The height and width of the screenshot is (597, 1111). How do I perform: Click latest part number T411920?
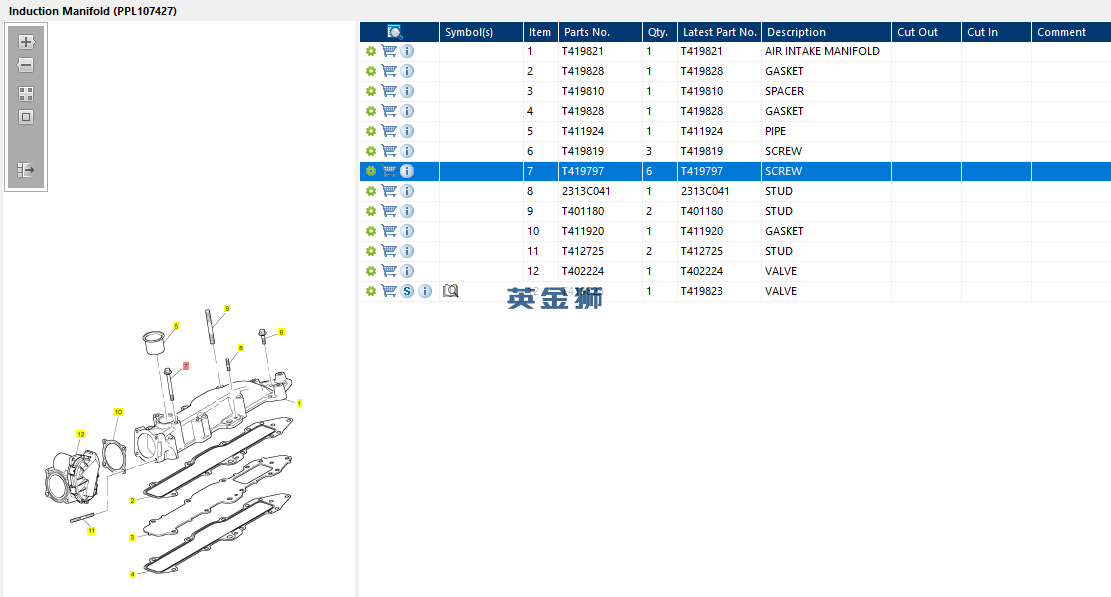pos(701,231)
